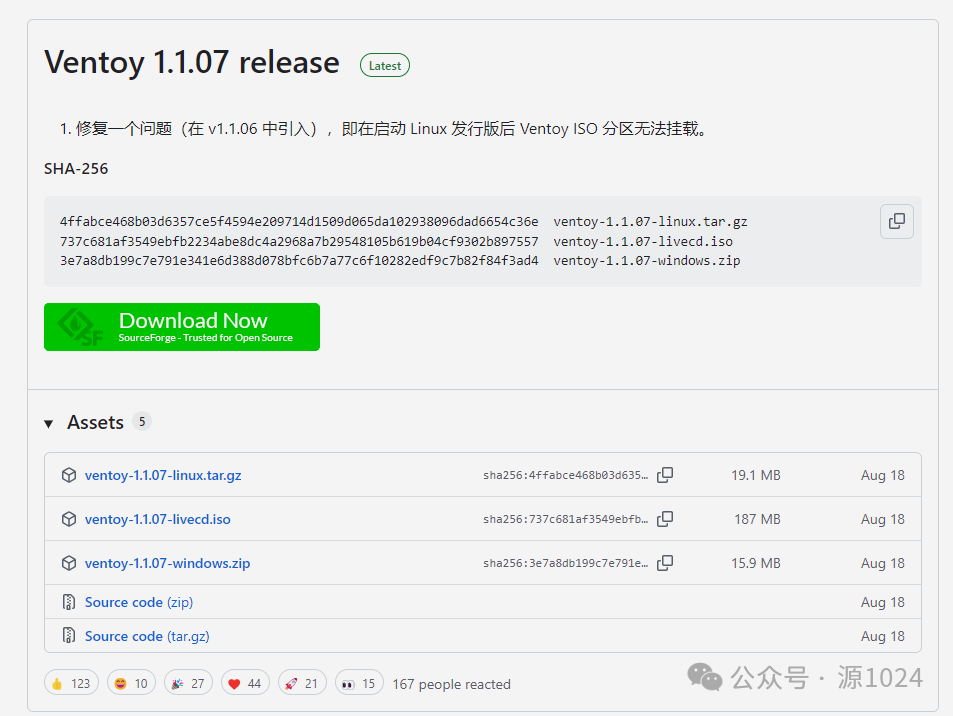Viewport: 953px width, 716px height.
Task: Click file icon beside Source code (tar.gz)
Action: coord(69,636)
